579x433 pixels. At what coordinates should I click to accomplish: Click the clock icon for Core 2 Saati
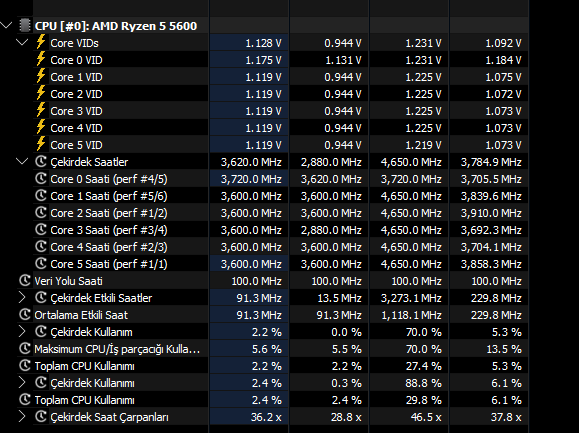coord(41,212)
